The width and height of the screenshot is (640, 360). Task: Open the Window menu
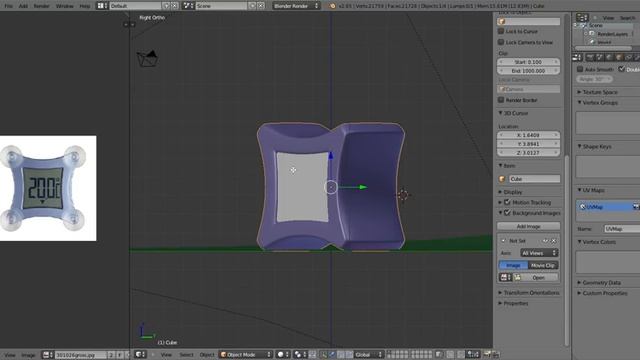tap(64, 6)
